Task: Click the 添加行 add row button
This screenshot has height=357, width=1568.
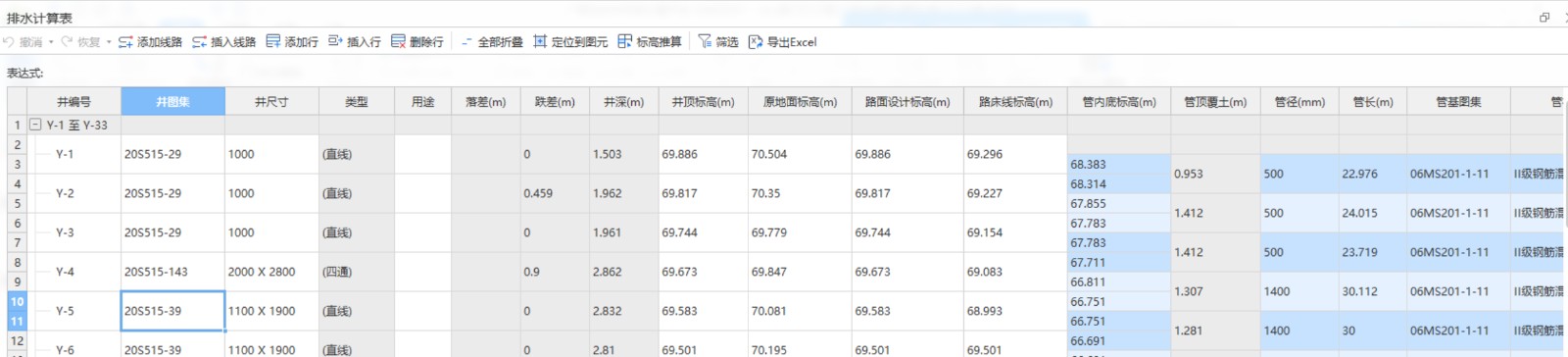Action: (x=292, y=42)
